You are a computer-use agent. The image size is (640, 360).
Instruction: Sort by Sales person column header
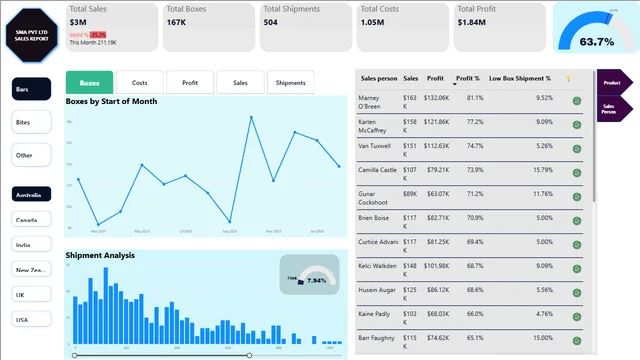tap(379, 78)
